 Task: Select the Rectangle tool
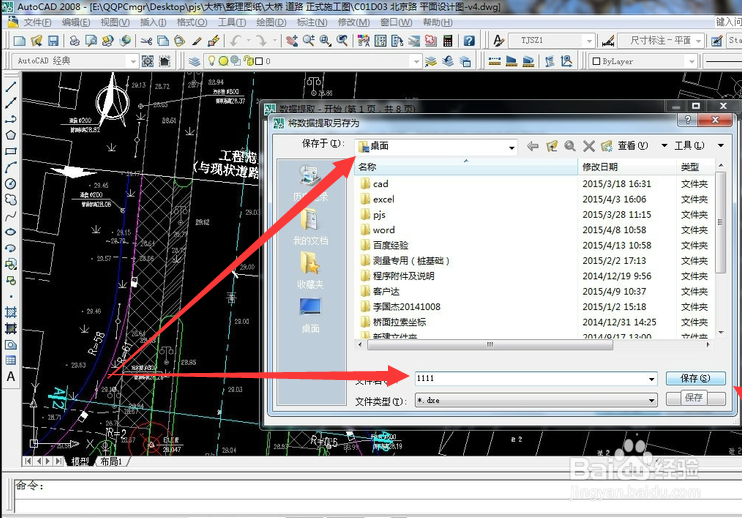[x=10, y=151]
